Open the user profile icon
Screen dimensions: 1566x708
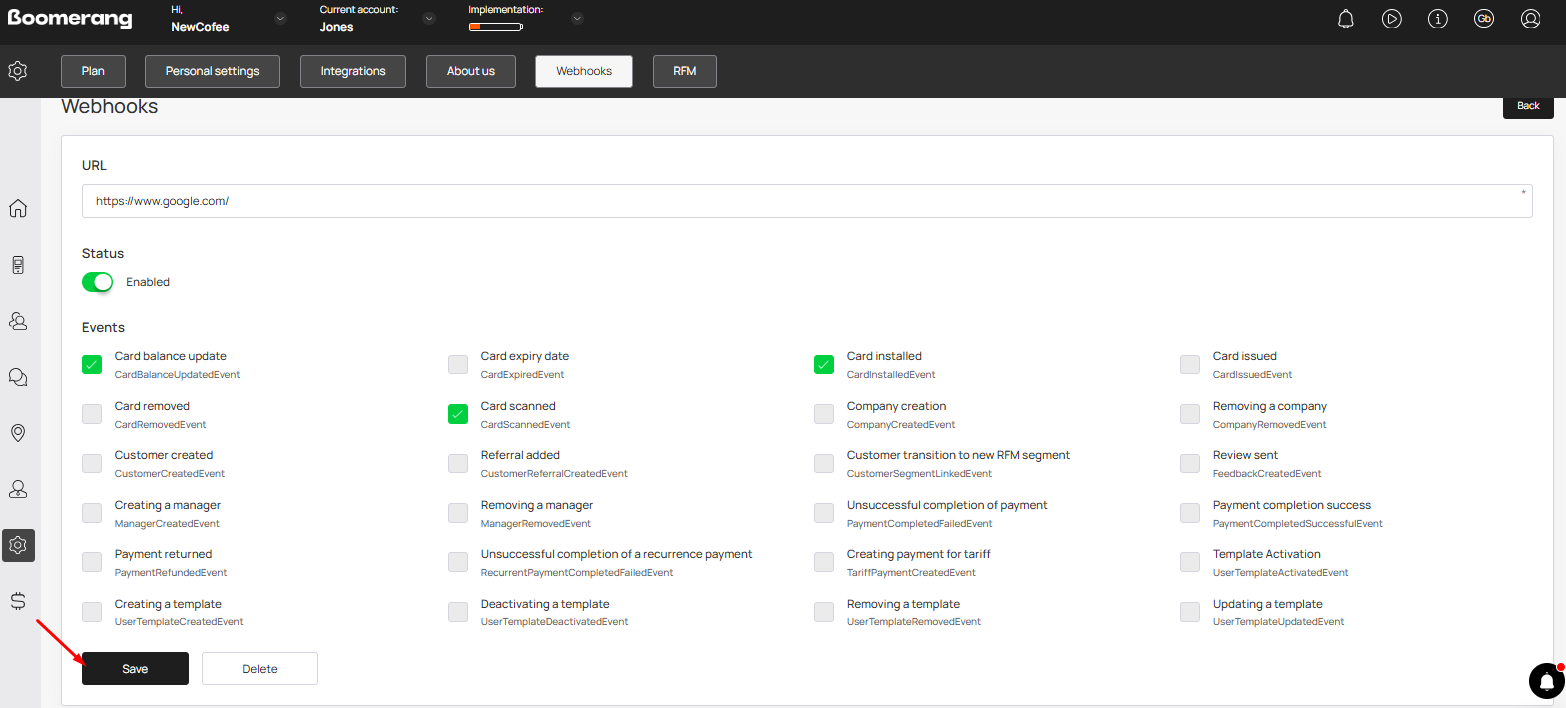(1530, 19)
